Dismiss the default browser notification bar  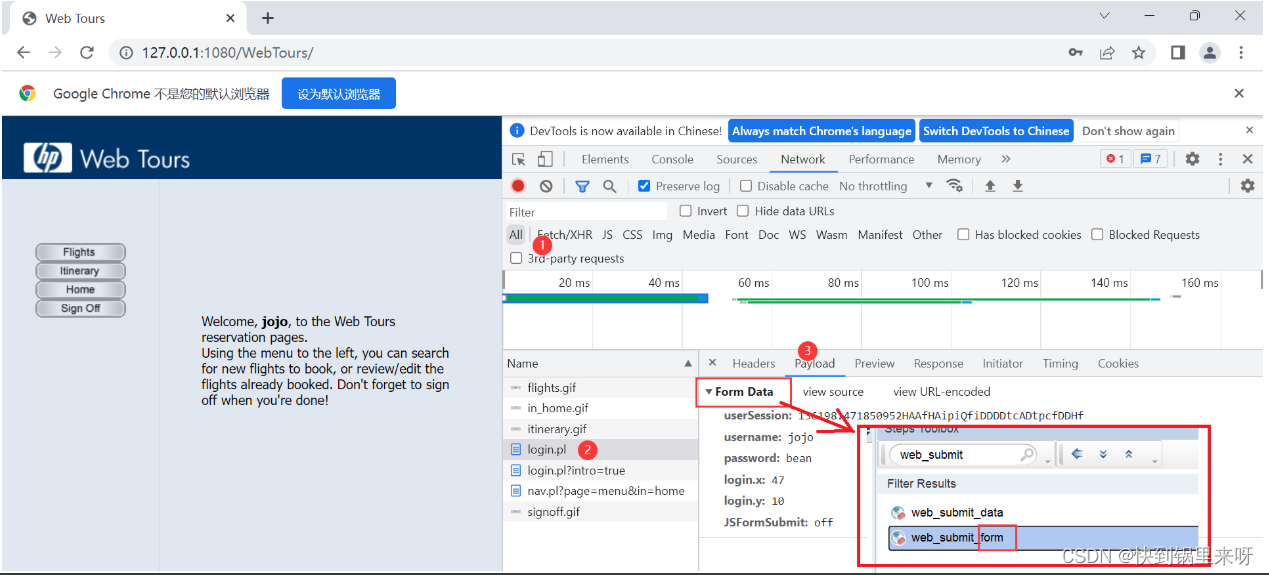pyautogui.click(x=1239, y=93)
